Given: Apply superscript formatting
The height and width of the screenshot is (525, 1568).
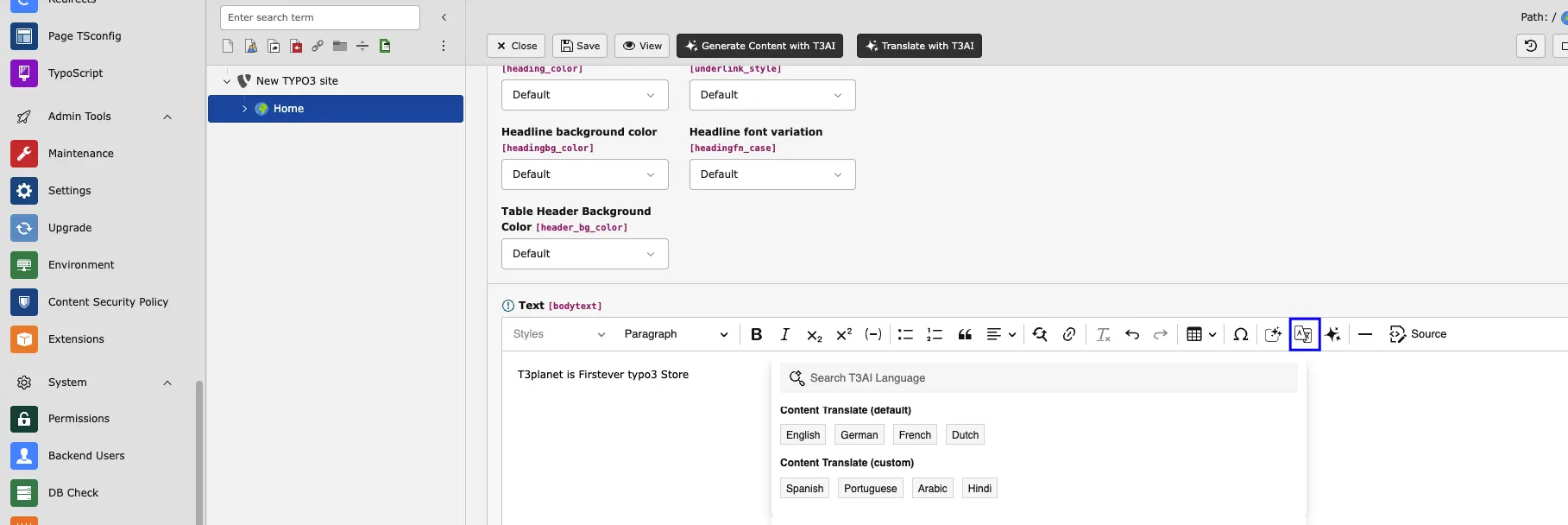Looking at the screenshot, I should click(844, 334).
